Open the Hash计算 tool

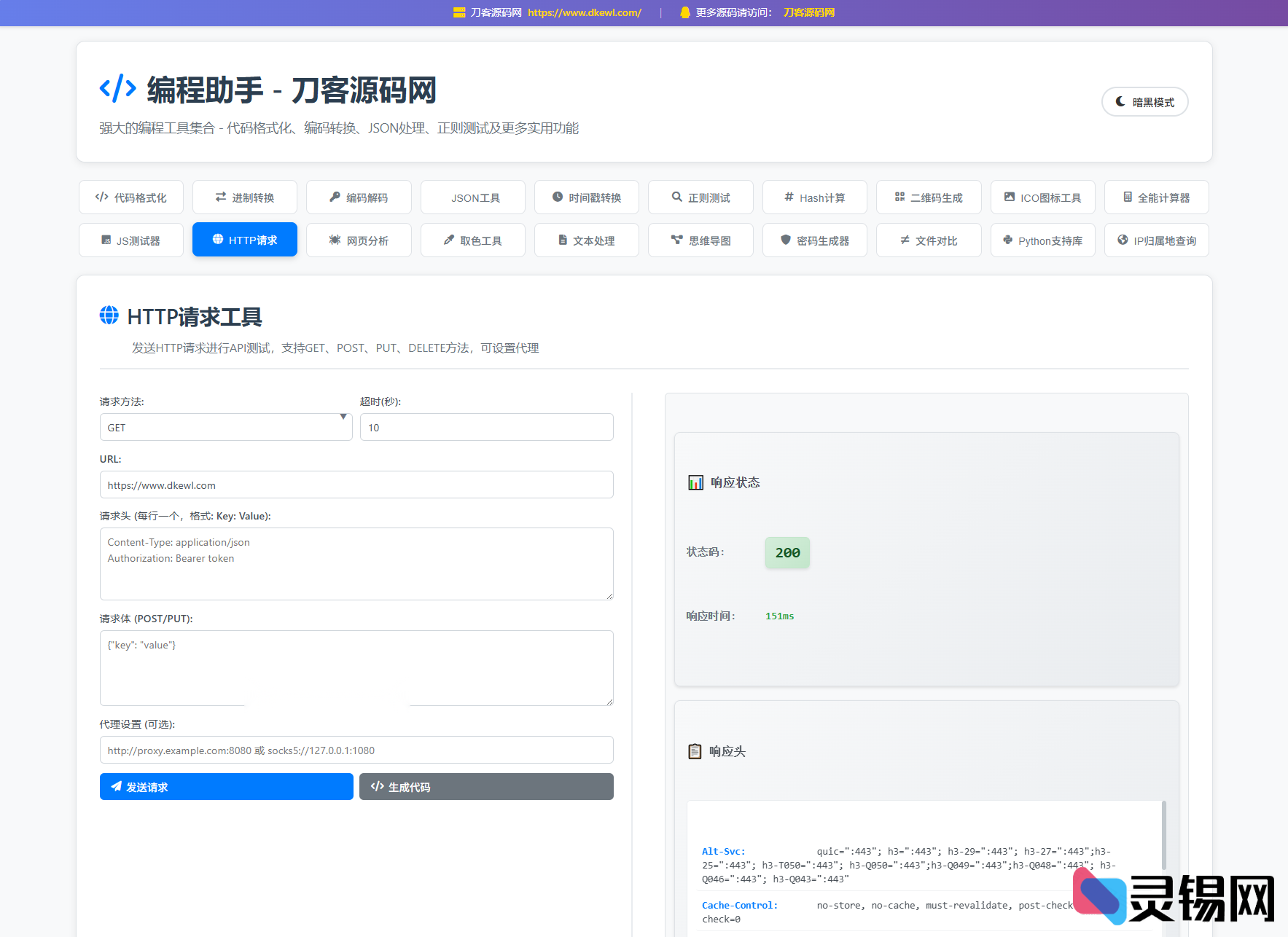(x=814, y=197)
